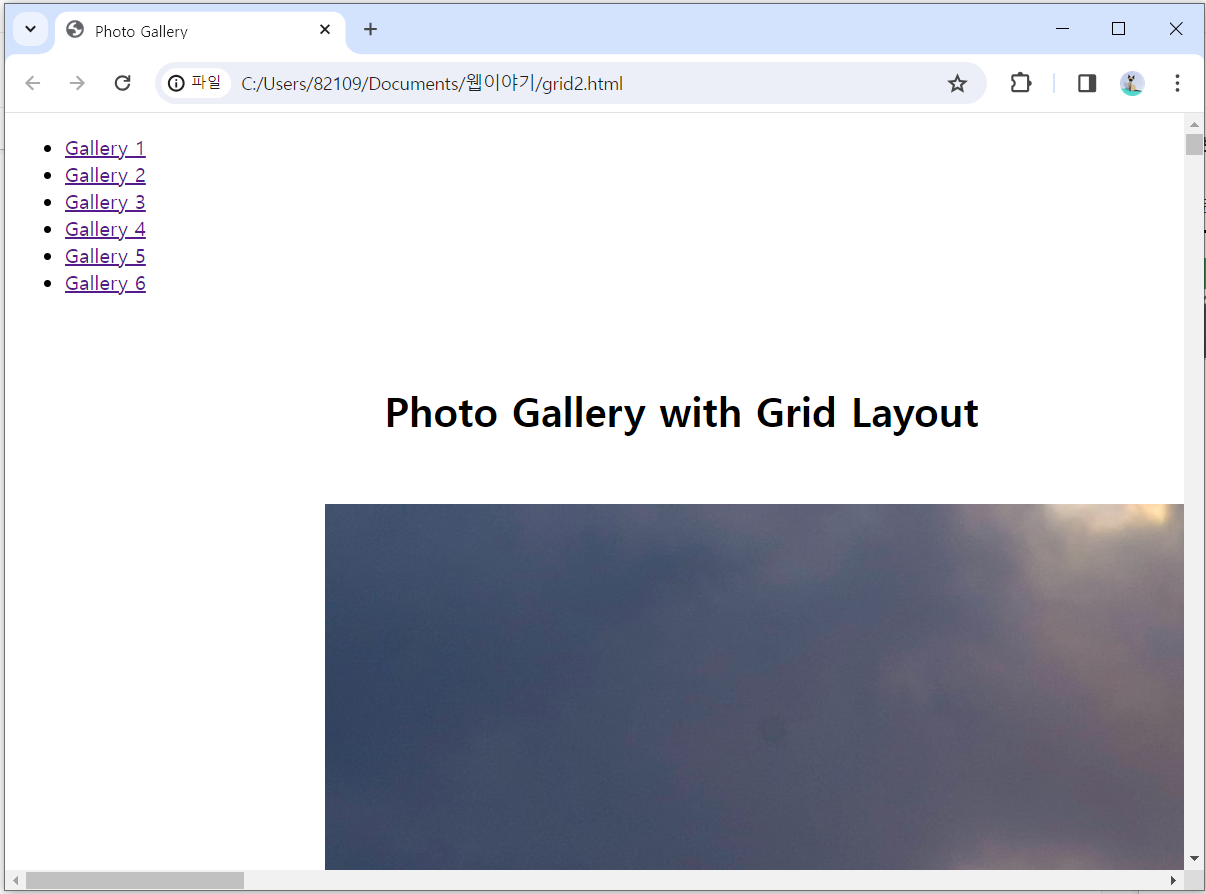Reload the current page
Image resolution: width=1206 pixels, height=894 pixels.
point(122,83)
